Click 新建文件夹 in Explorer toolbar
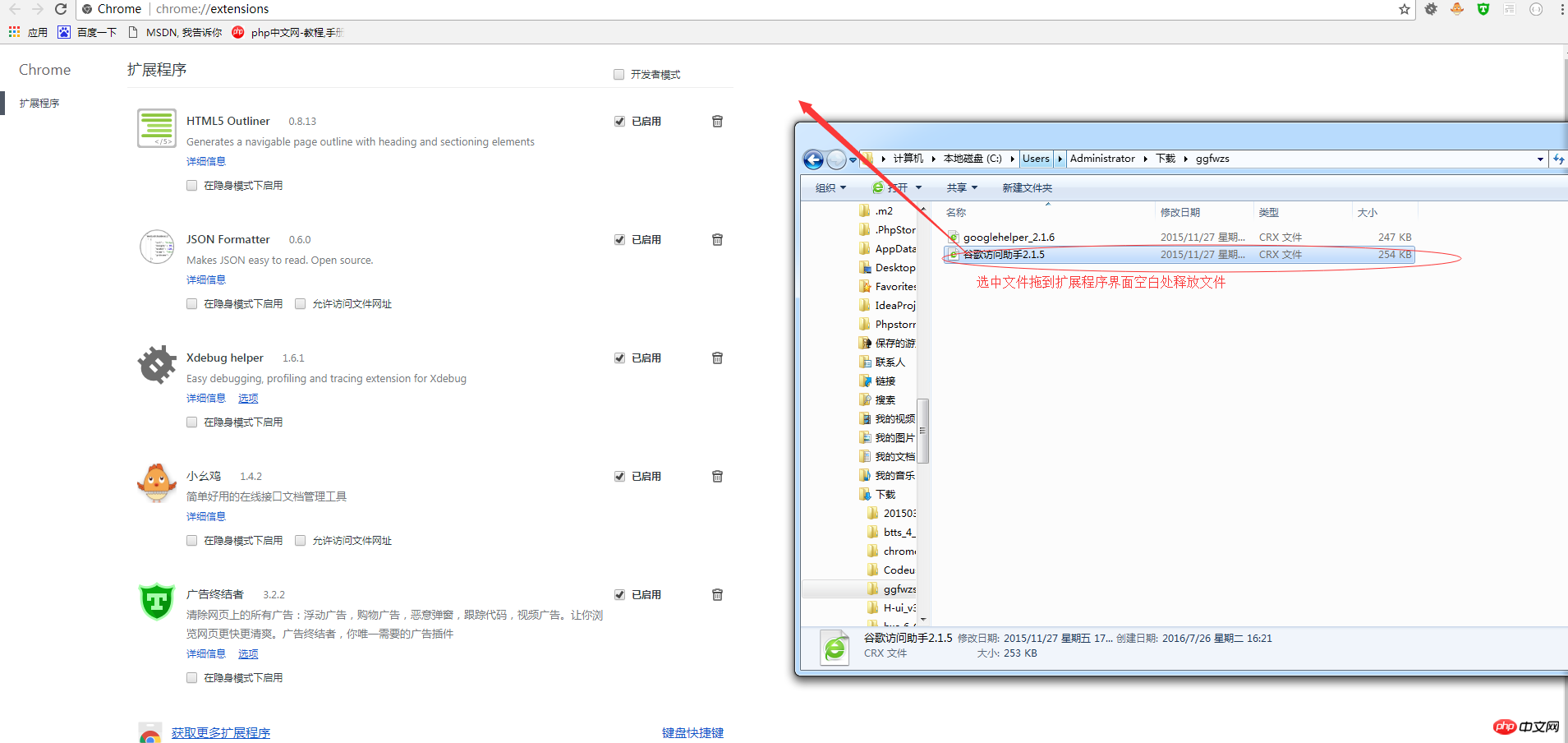 click(1027, 188)
